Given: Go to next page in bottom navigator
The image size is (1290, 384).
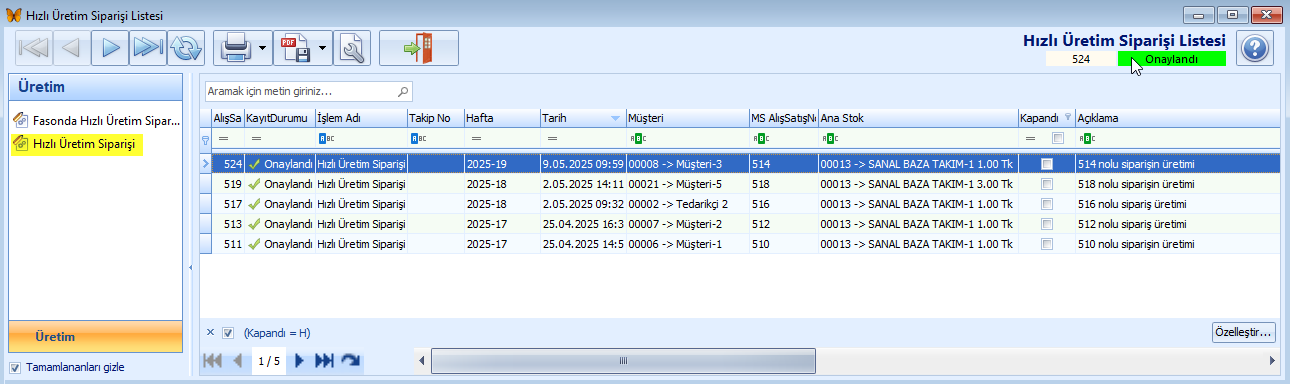Looking at the screenshot, I should tap(299, 360).
